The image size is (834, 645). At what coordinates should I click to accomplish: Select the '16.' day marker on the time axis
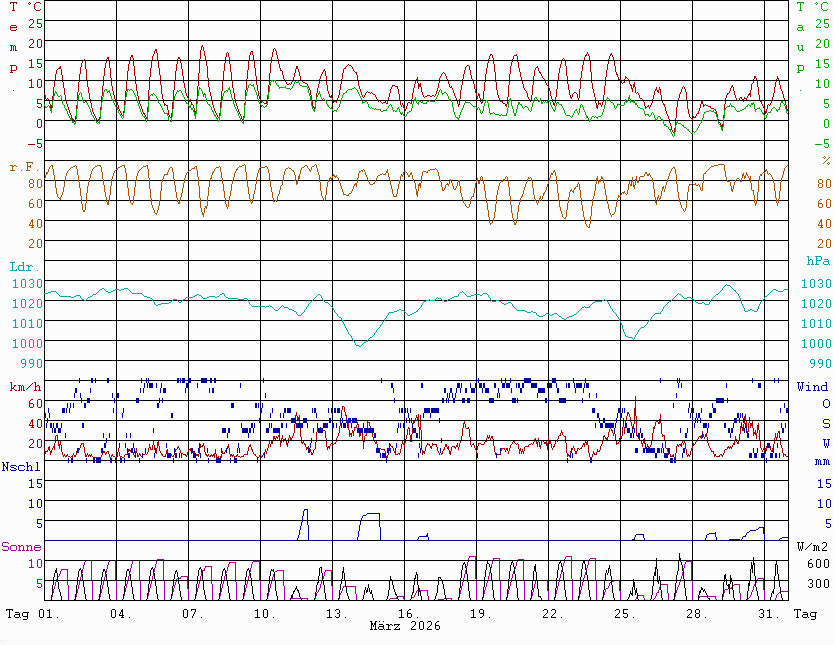[408, 614]
